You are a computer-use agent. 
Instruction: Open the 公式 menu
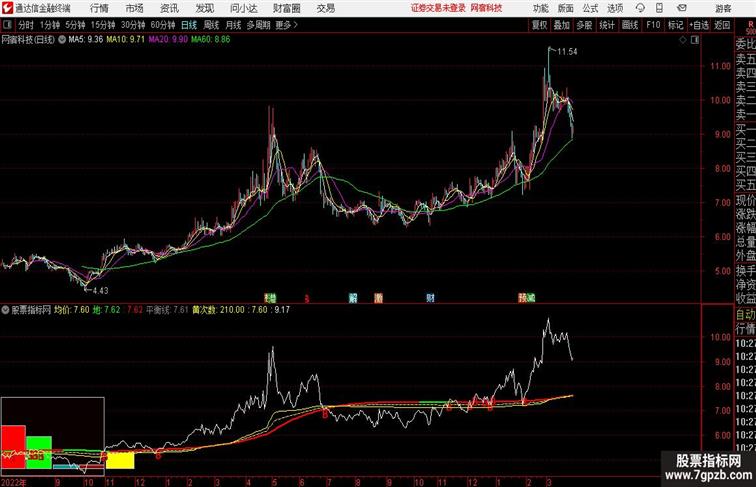[x=590, y=8]
